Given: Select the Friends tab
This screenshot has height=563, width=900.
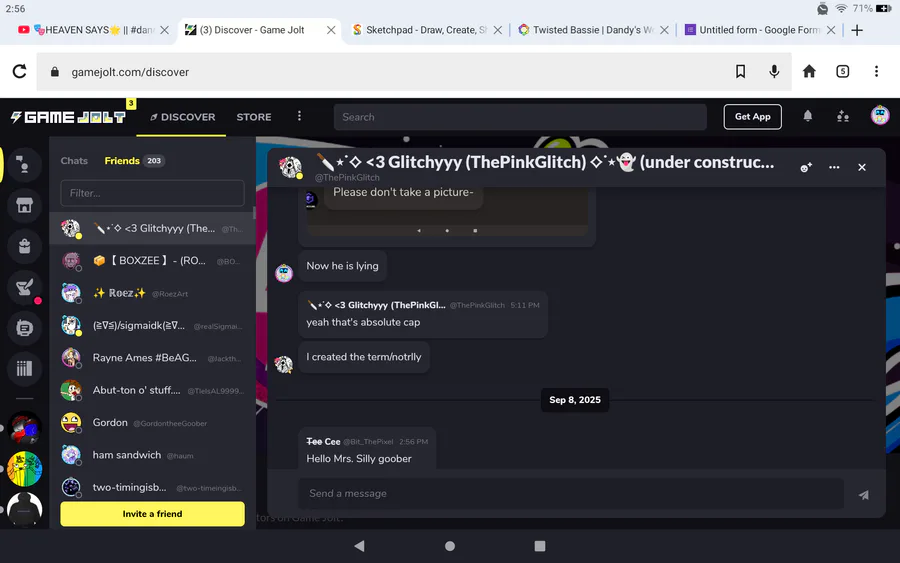Looking at the screenshot, I should (134, 161).
